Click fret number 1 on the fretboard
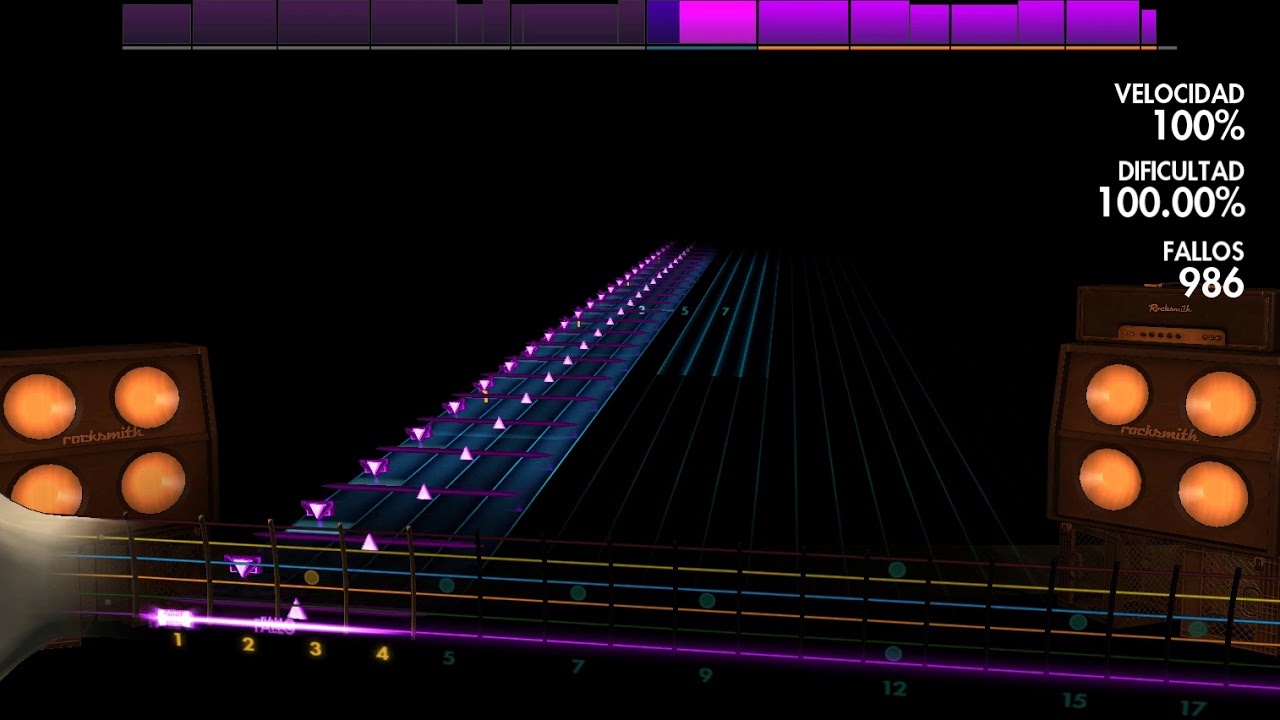The width and height of the screenshot is (1280, 720). click(178, 640)
